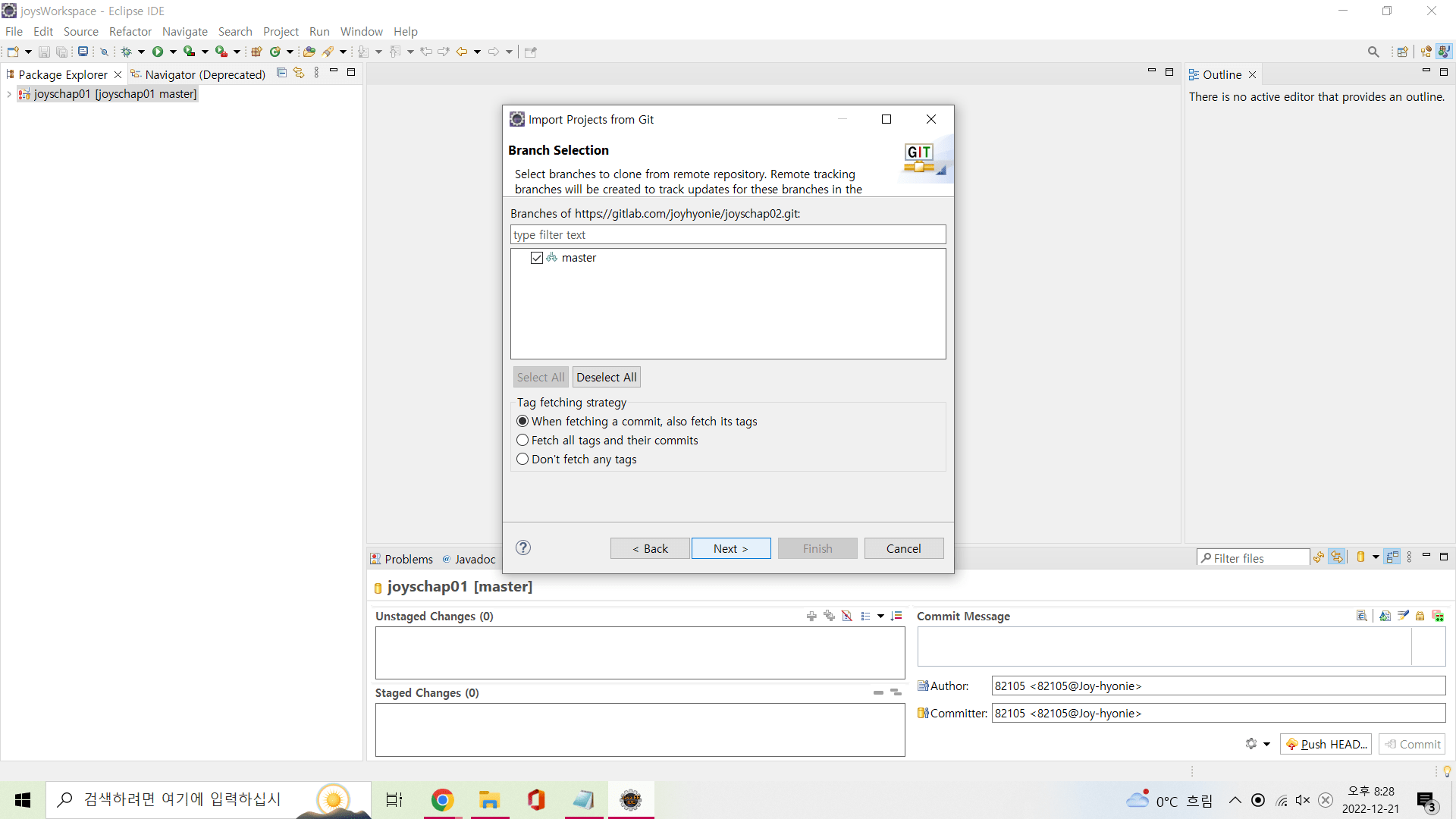Expand joyschap01 project tree node

point(8,94)
